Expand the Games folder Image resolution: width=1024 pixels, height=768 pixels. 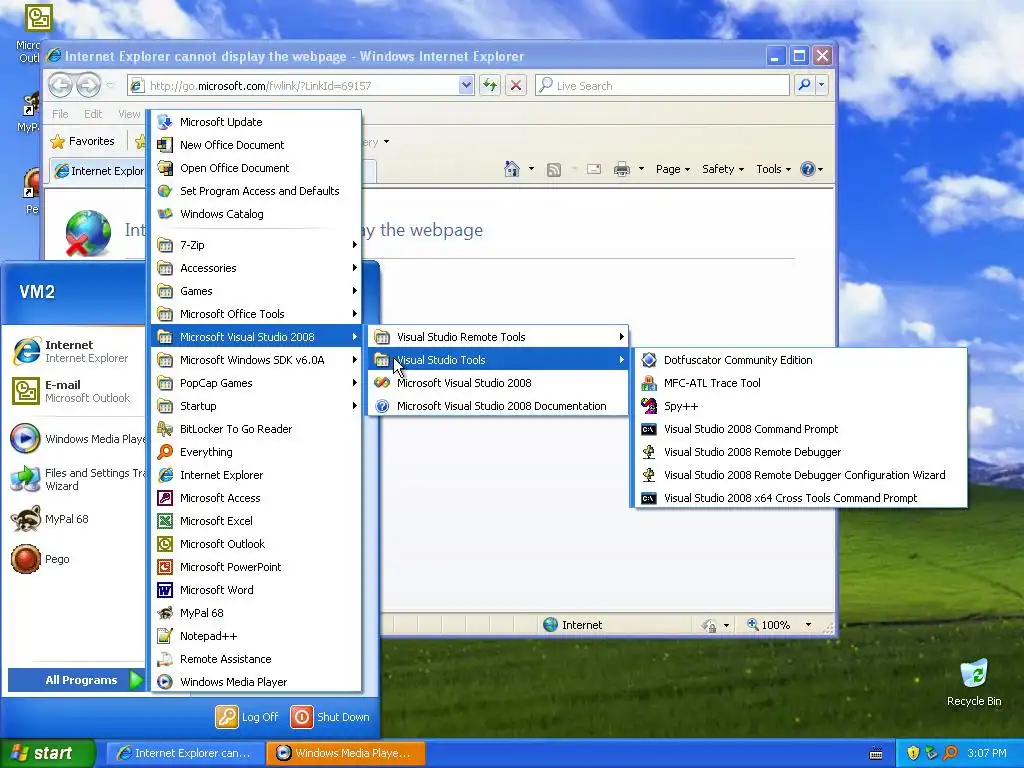257,291
